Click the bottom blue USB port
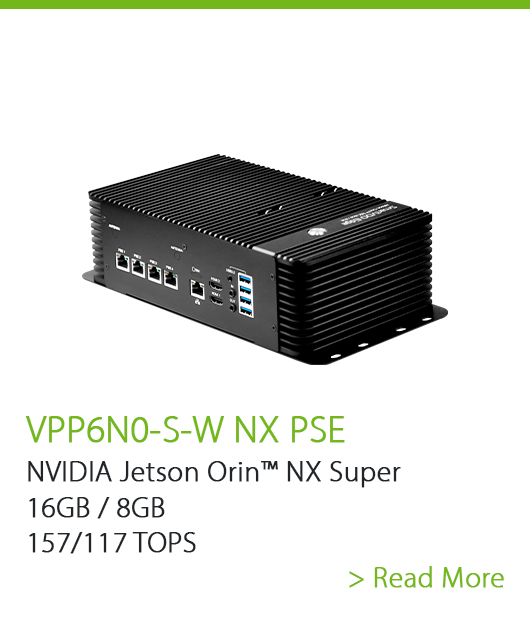This screenshot has height=620, width=530. pos(245,311)
